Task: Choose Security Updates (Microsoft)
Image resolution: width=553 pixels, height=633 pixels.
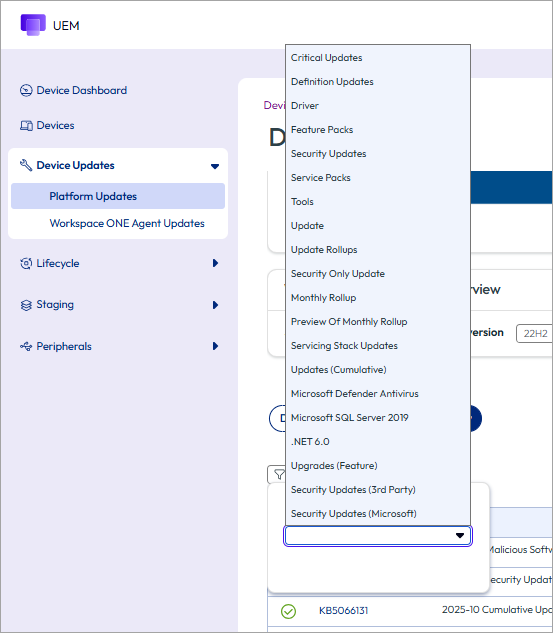Action: coord(378,514)
